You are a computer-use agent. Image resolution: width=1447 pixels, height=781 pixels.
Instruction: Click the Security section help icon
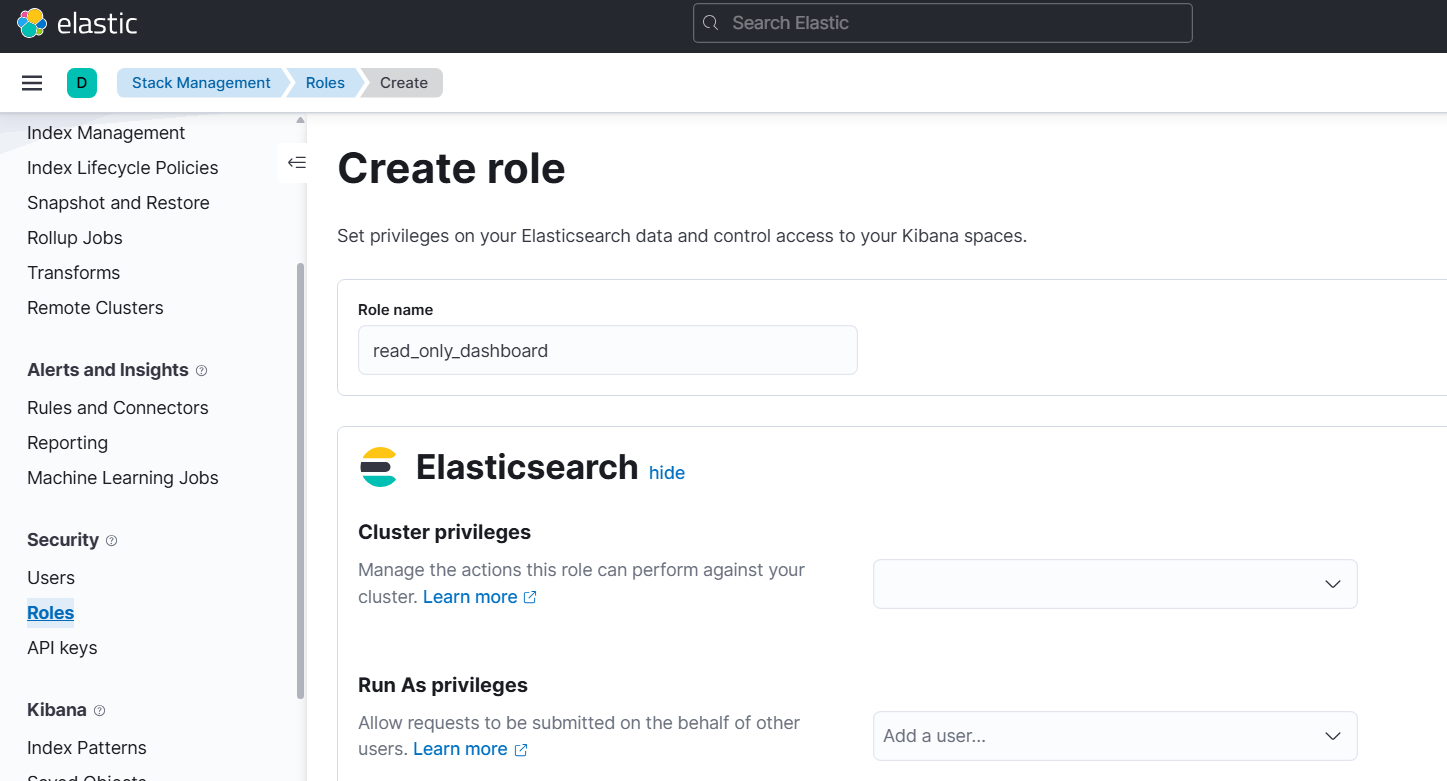click(111, 541)
